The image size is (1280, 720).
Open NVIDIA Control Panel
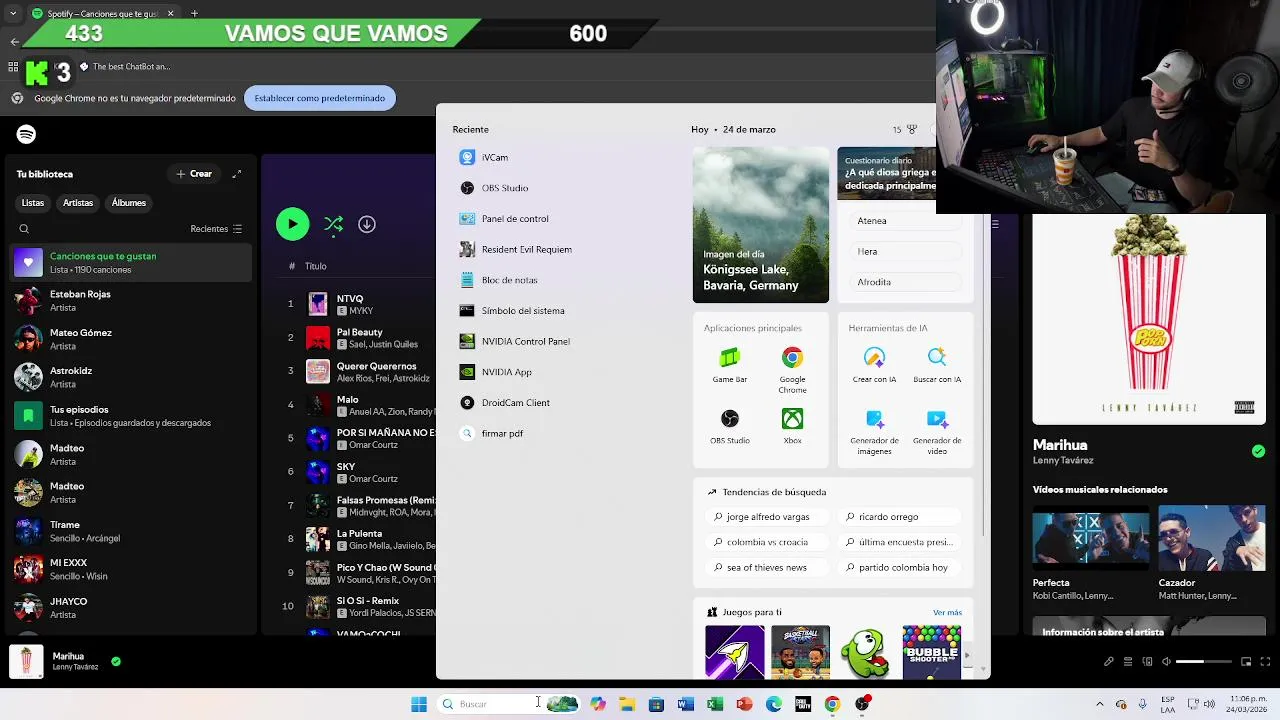point(515,341)
